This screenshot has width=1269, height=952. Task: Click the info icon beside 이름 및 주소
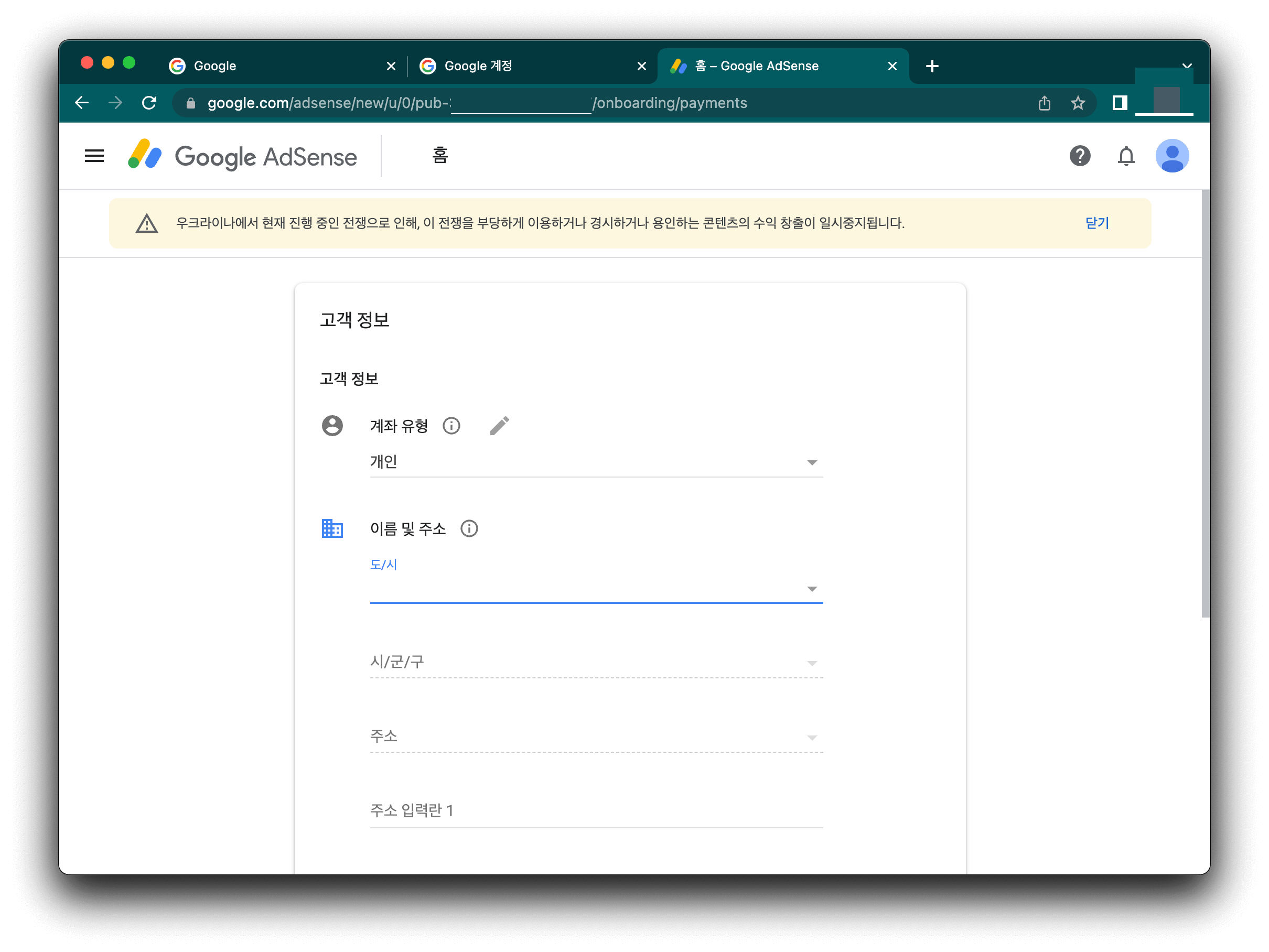pyautogui.click(x=469, y=529)
